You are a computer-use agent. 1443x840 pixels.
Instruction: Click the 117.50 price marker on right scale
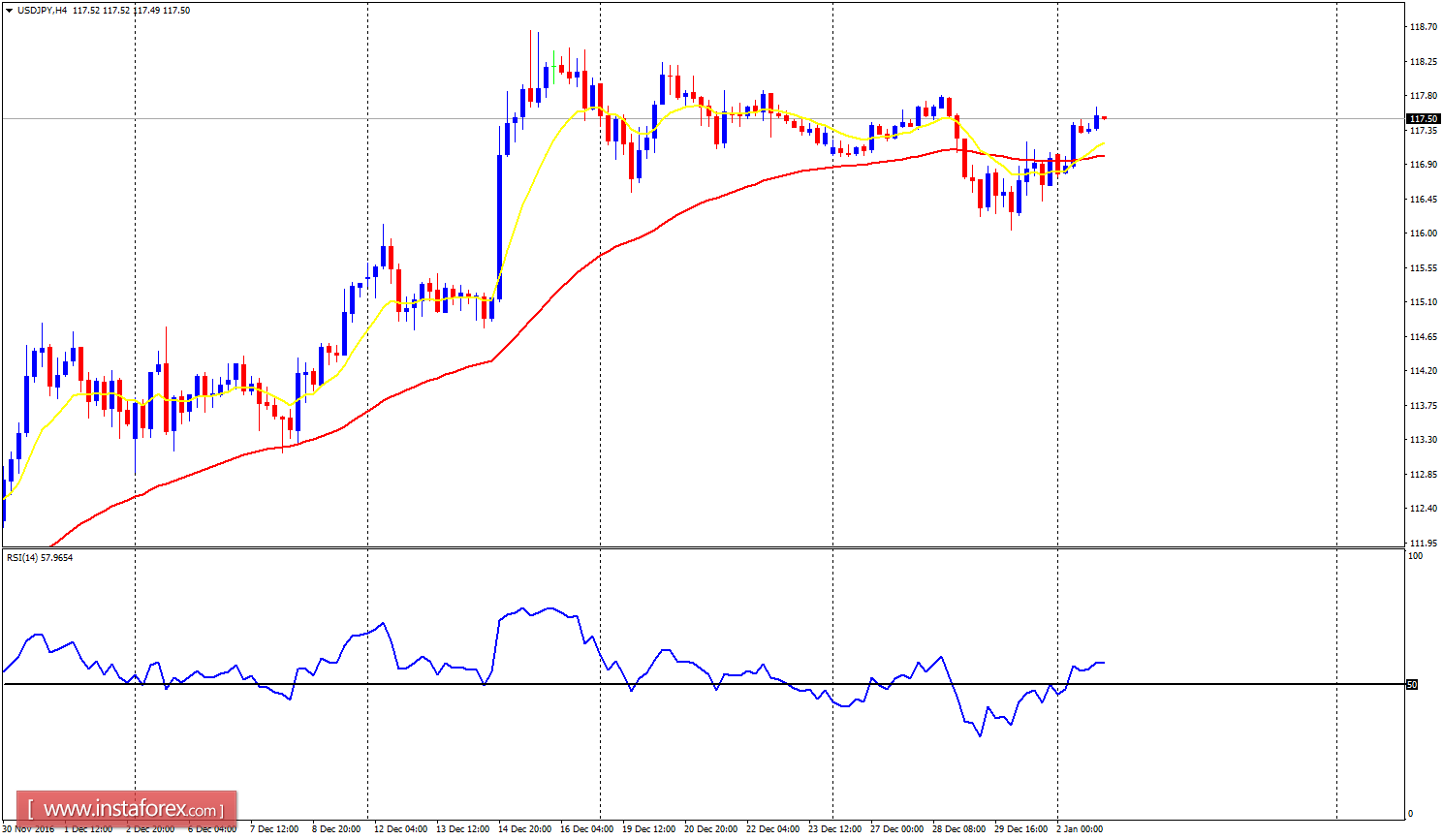click(1423, 116)
